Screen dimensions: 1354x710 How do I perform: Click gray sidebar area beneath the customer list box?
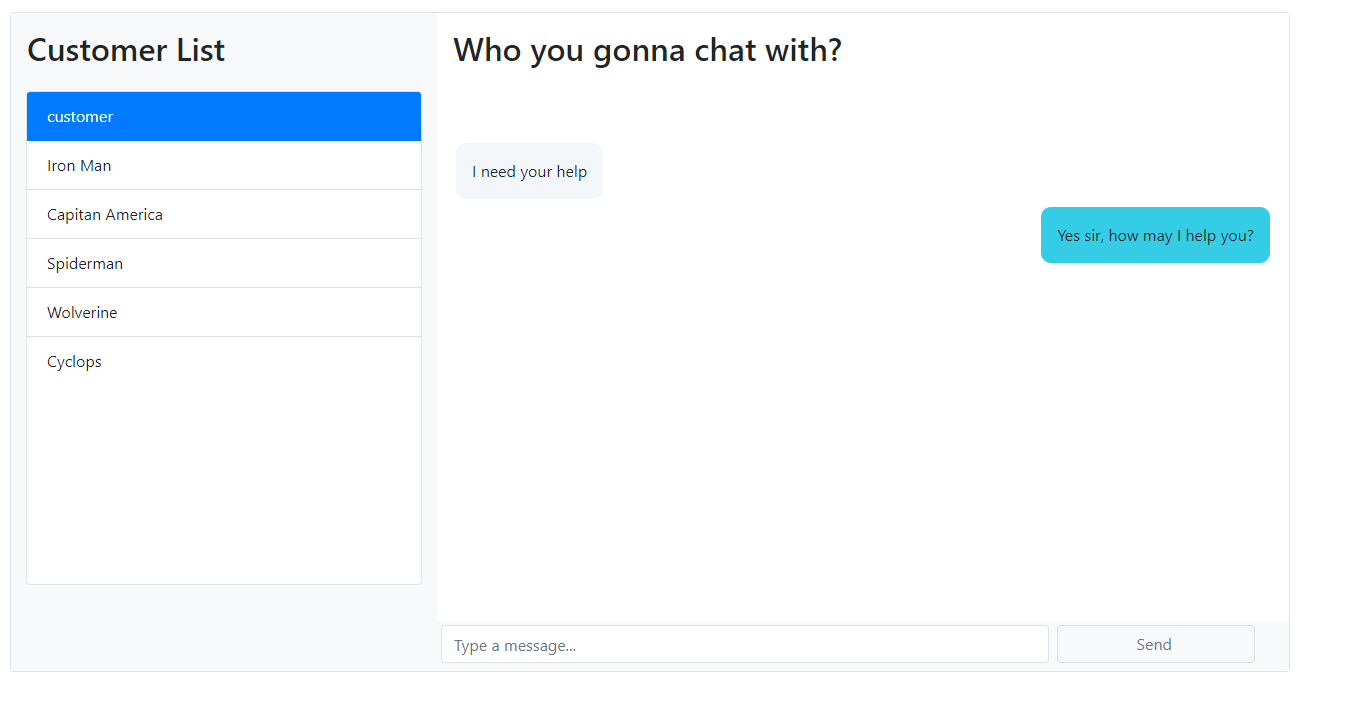pos(224,627)
